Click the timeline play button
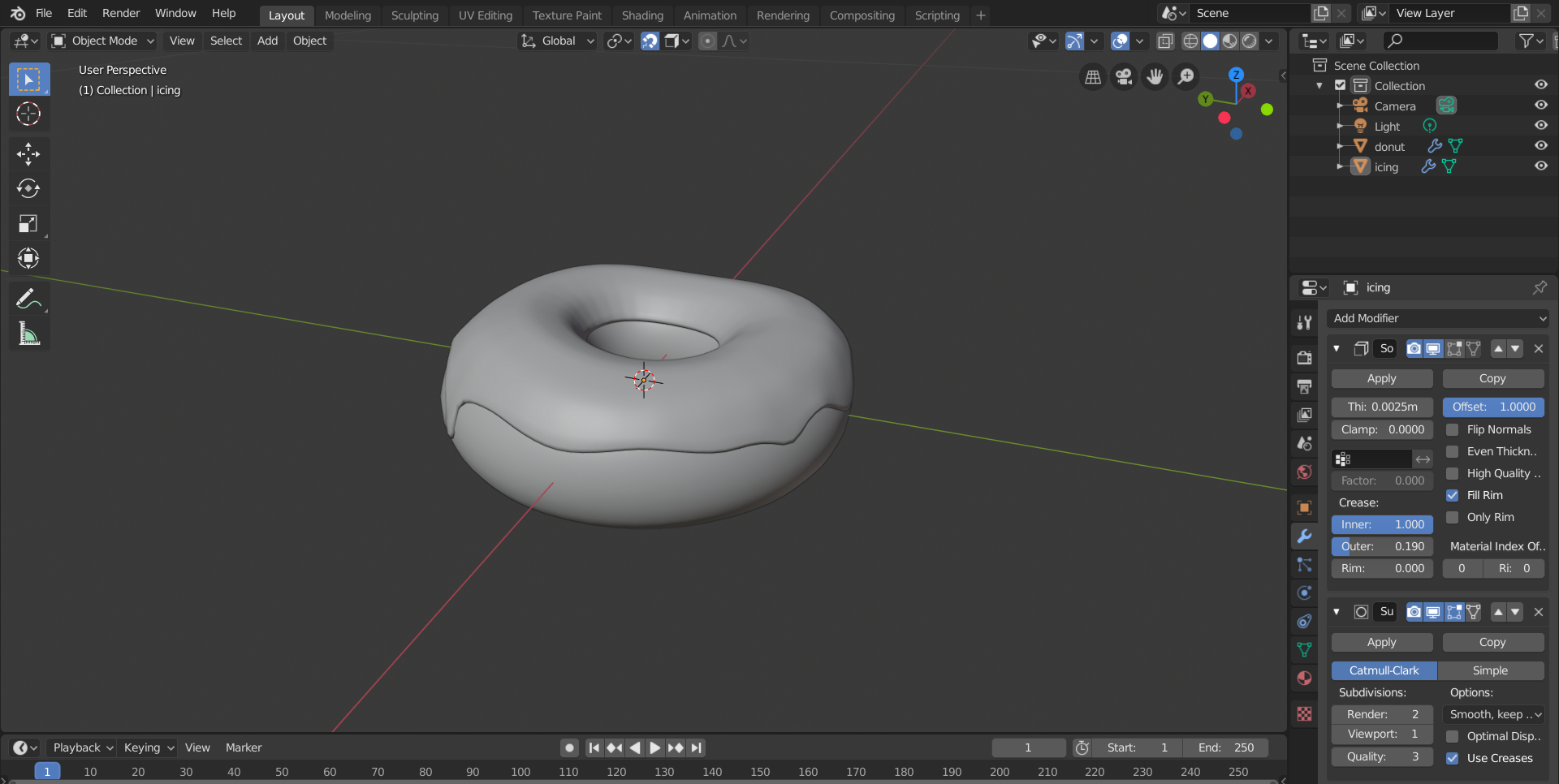1559x784 pixels. pos(654,748)
